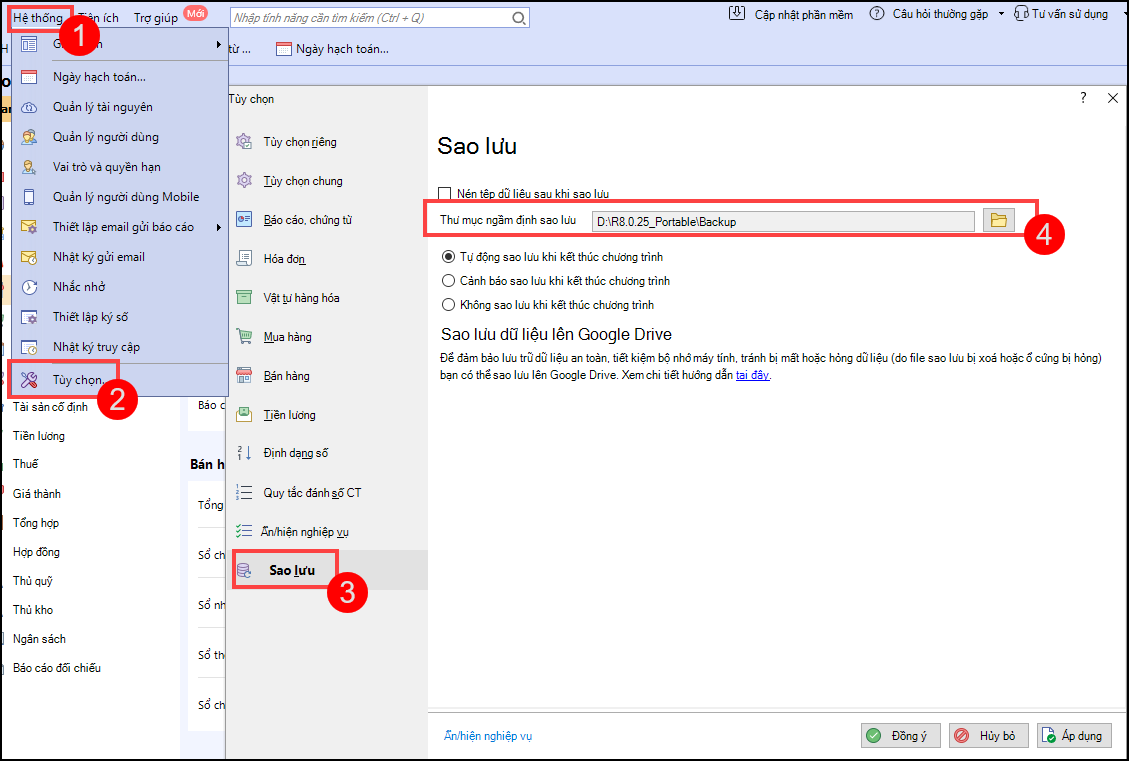The width and height of the screenshot is (1129, 761).
Task: Open Quản lý tài nguyên from menu
Action: 102,107
